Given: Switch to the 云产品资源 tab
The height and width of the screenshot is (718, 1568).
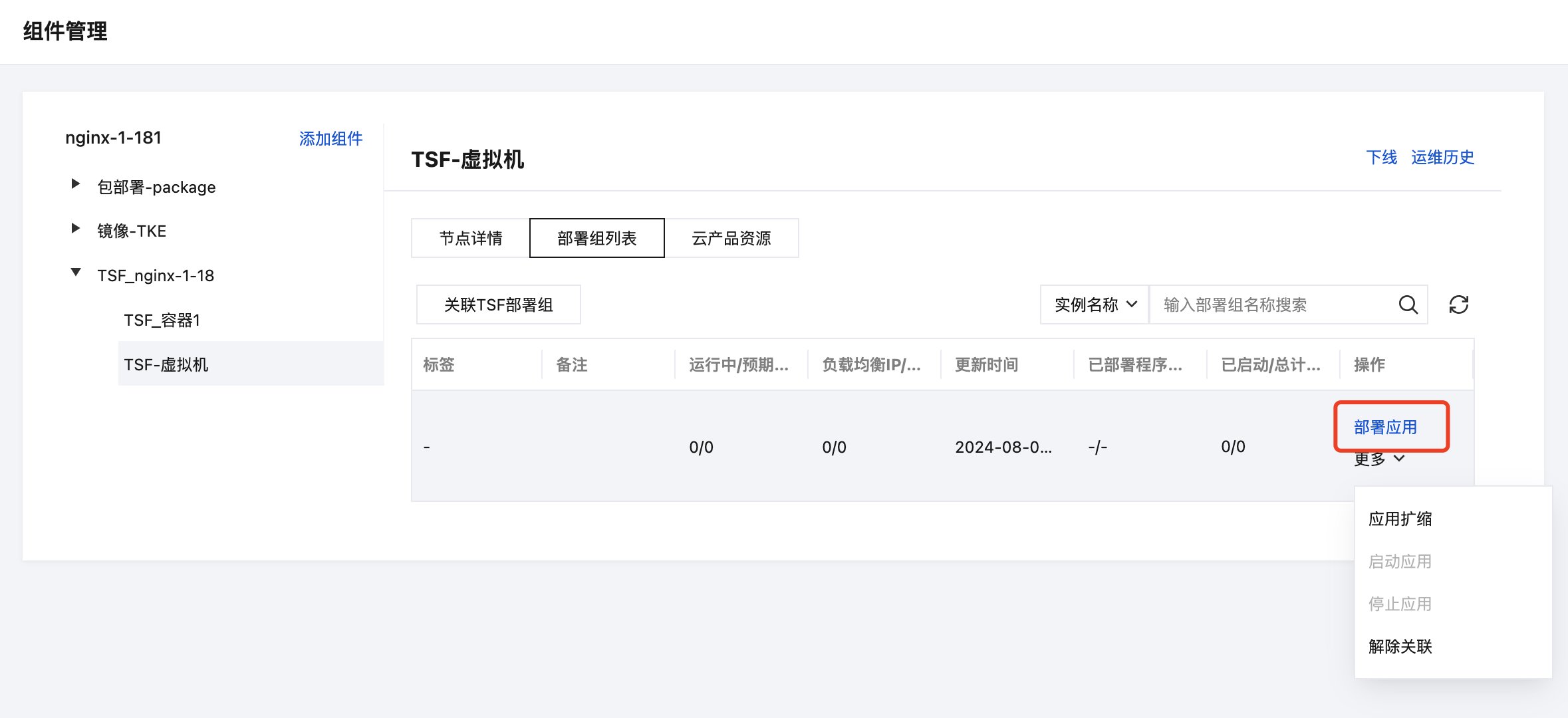Looking at the screenshot, I should click(x=731, y=238).
